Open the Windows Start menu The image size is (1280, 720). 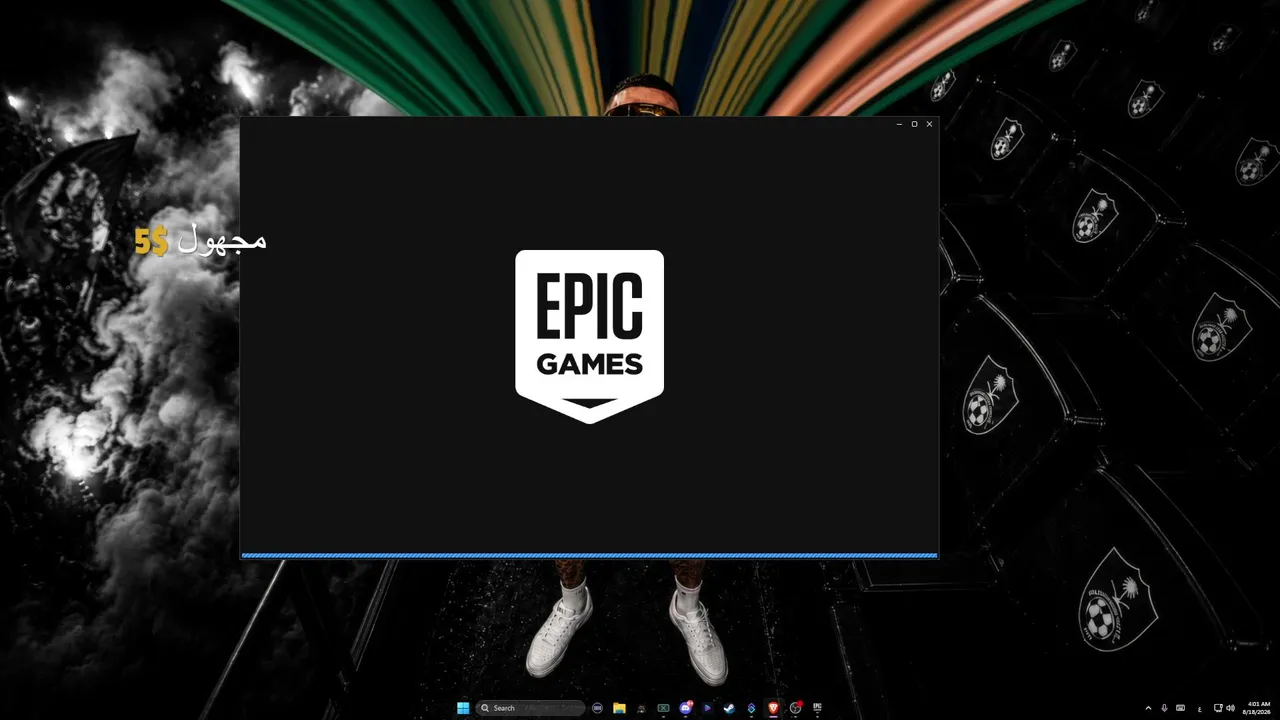click(463, 708)
